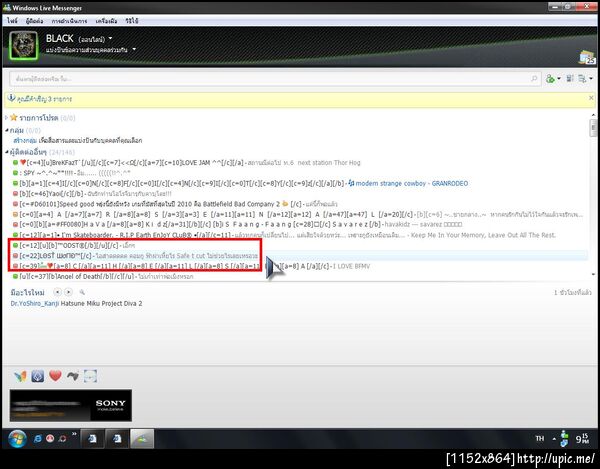
Task: Click the yellow invitations notification bar text
Action: [44, 99]
